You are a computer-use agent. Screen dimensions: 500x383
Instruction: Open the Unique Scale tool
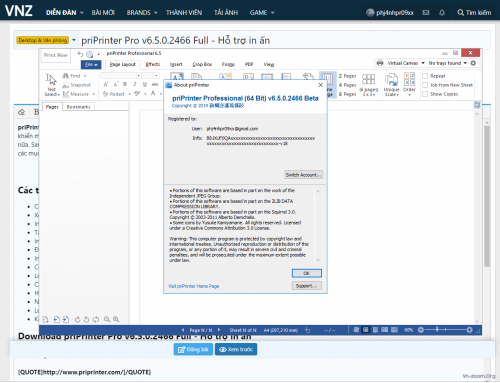(x=391, y=85)
